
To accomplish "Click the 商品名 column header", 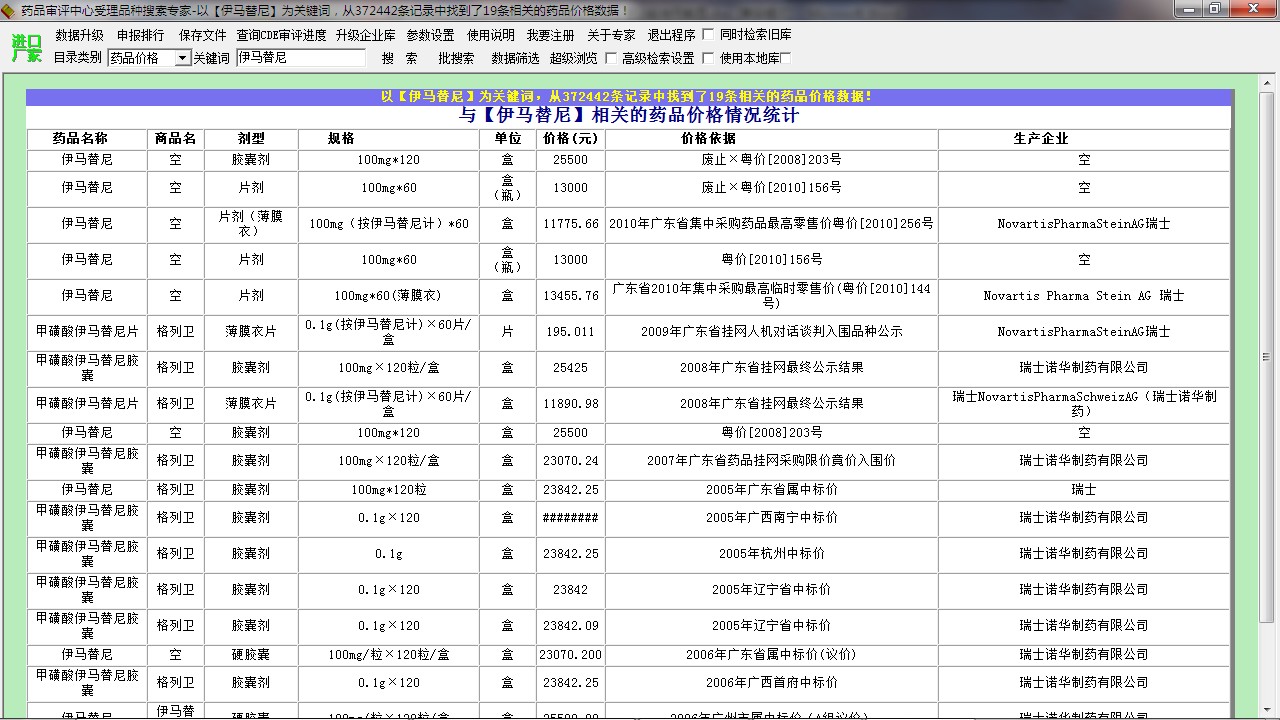I will coord(175,139).
